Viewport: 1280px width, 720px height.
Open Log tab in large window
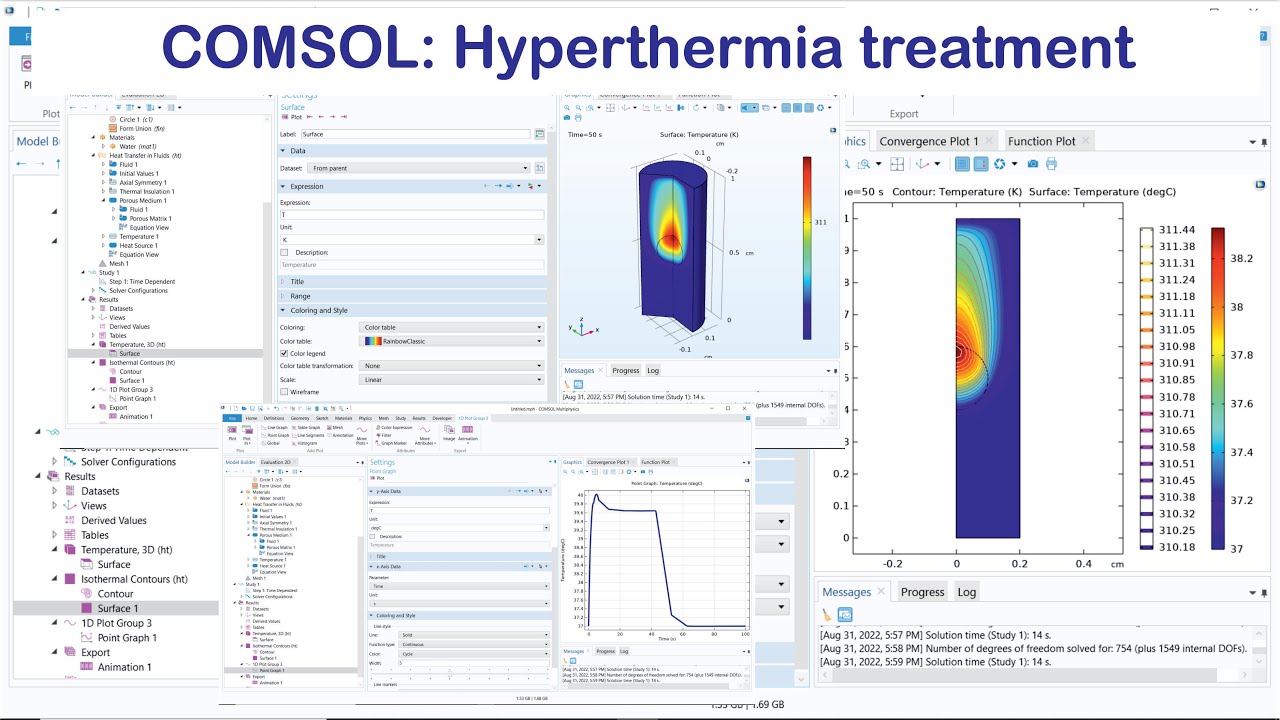966,592
